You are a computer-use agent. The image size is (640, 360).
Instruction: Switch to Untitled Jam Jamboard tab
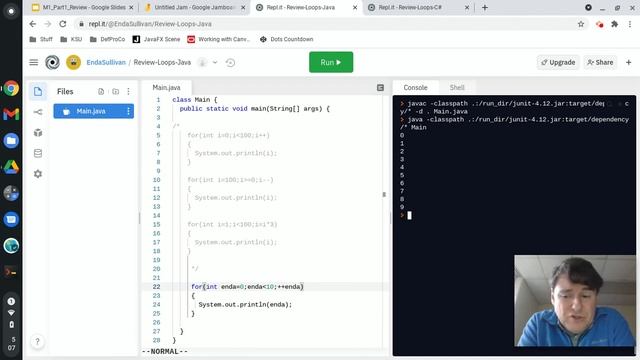point(195,7)
